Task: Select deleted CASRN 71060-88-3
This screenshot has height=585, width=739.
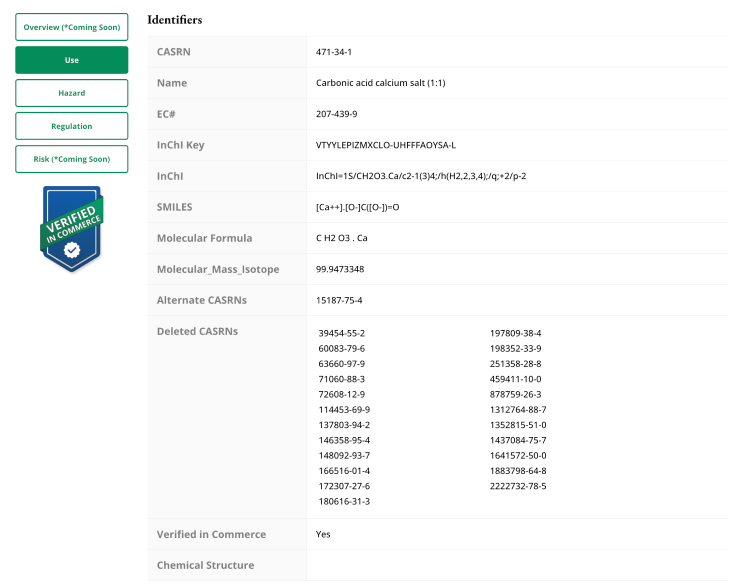Action: click(342, 379)
